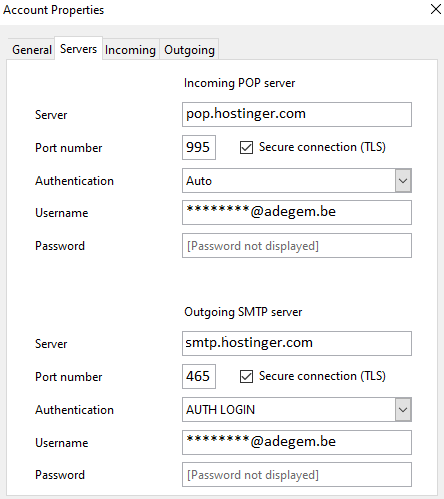Open the Outgoing tab
Viewport: 444px width, 499px height.
click(x=189, y=50)
